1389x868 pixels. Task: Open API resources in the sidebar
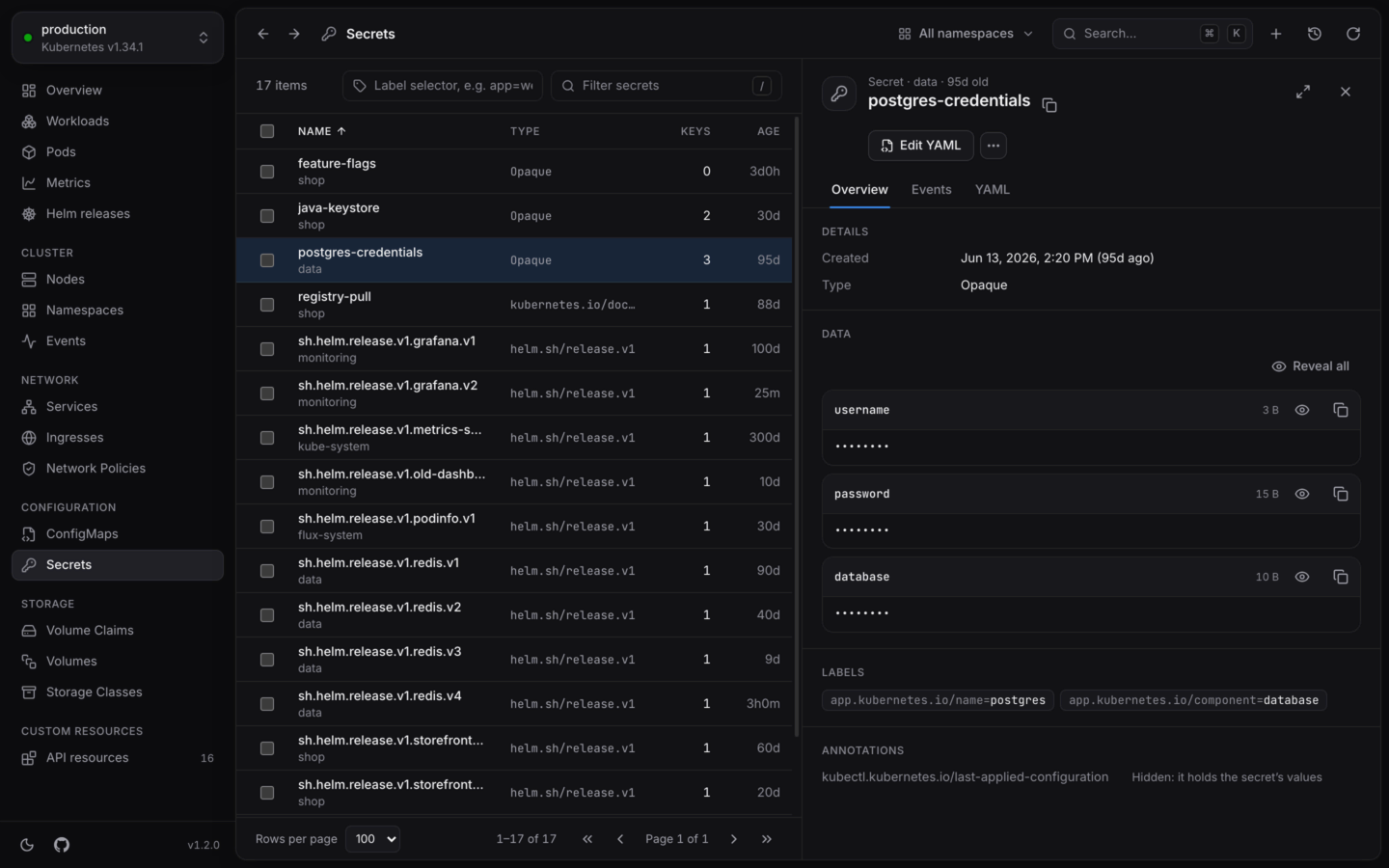[x=118, y=758]
